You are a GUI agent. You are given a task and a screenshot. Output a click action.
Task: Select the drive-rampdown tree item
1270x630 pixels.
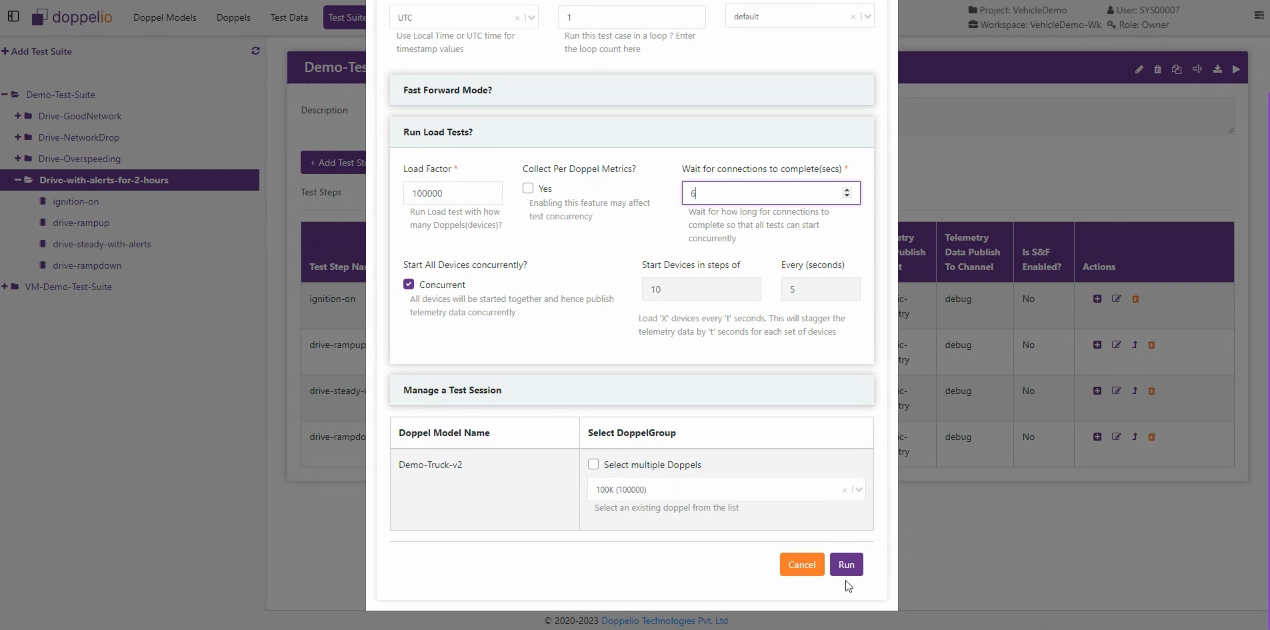point(86,265)
